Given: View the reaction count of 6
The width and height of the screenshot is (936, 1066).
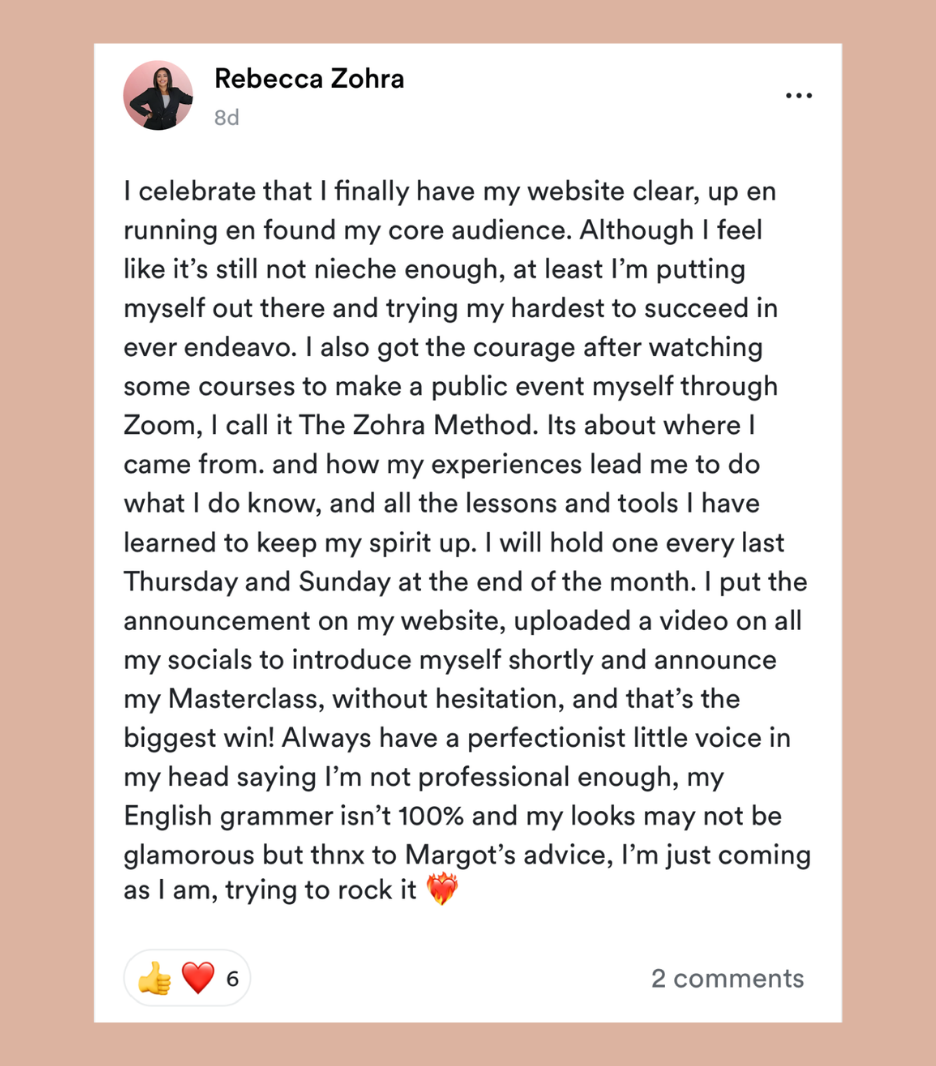Looking at the screenshot, I should coord(232,979).
